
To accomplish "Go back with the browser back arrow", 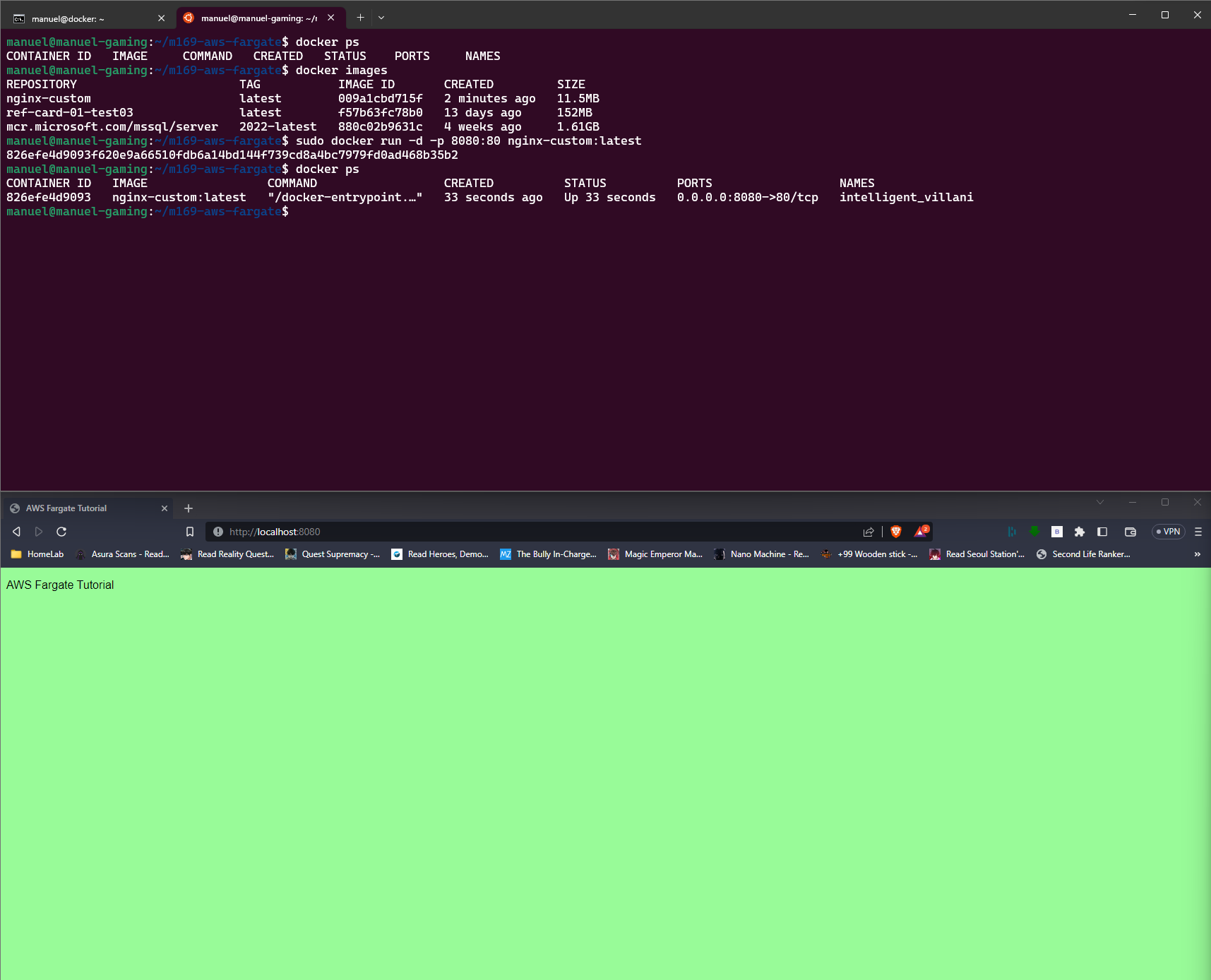I will click(17, 532).
